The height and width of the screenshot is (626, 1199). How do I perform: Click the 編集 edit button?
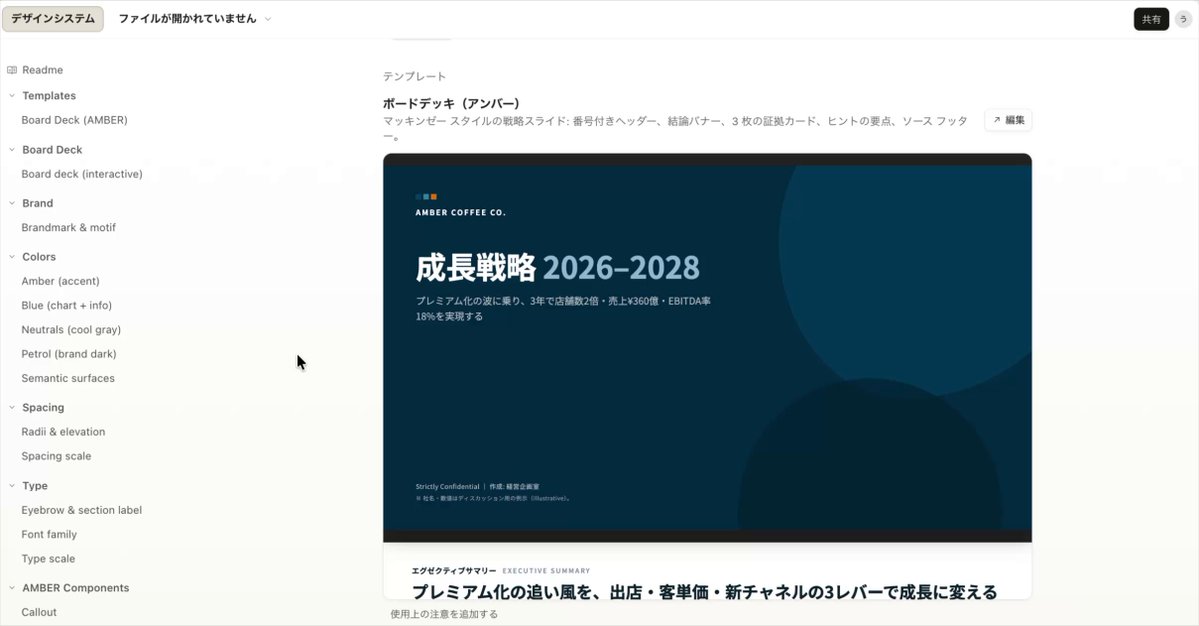(1008, 120)
